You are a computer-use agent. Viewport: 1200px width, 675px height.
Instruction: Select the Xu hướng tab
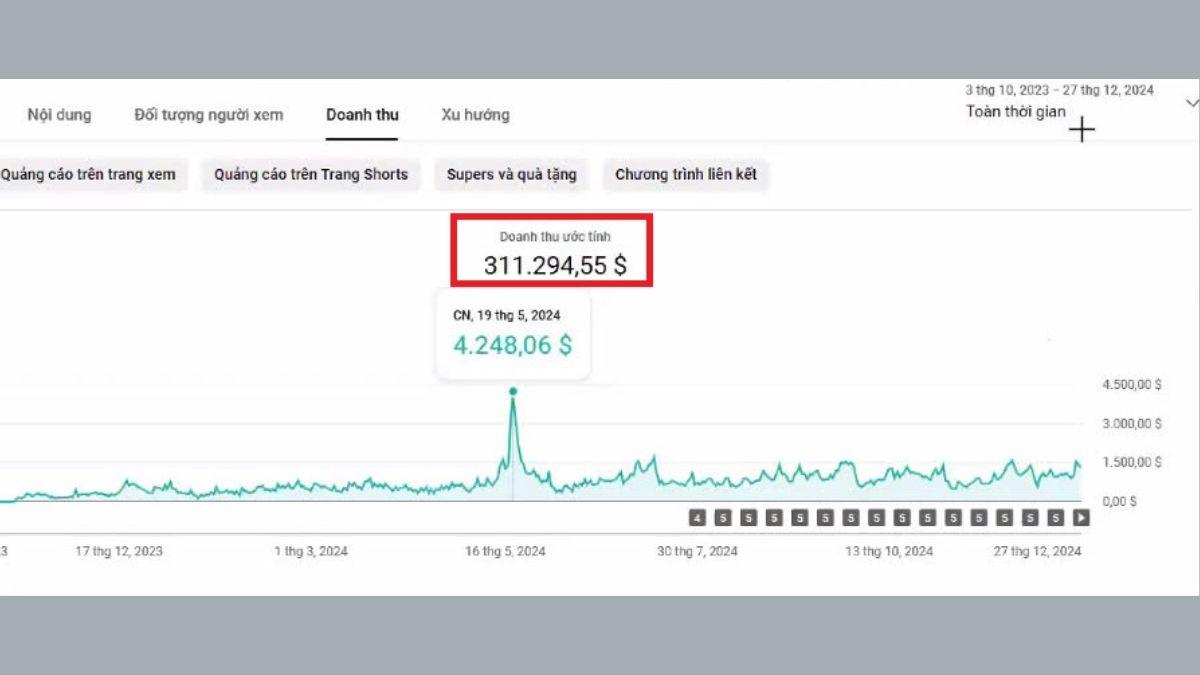click(476, 115)
